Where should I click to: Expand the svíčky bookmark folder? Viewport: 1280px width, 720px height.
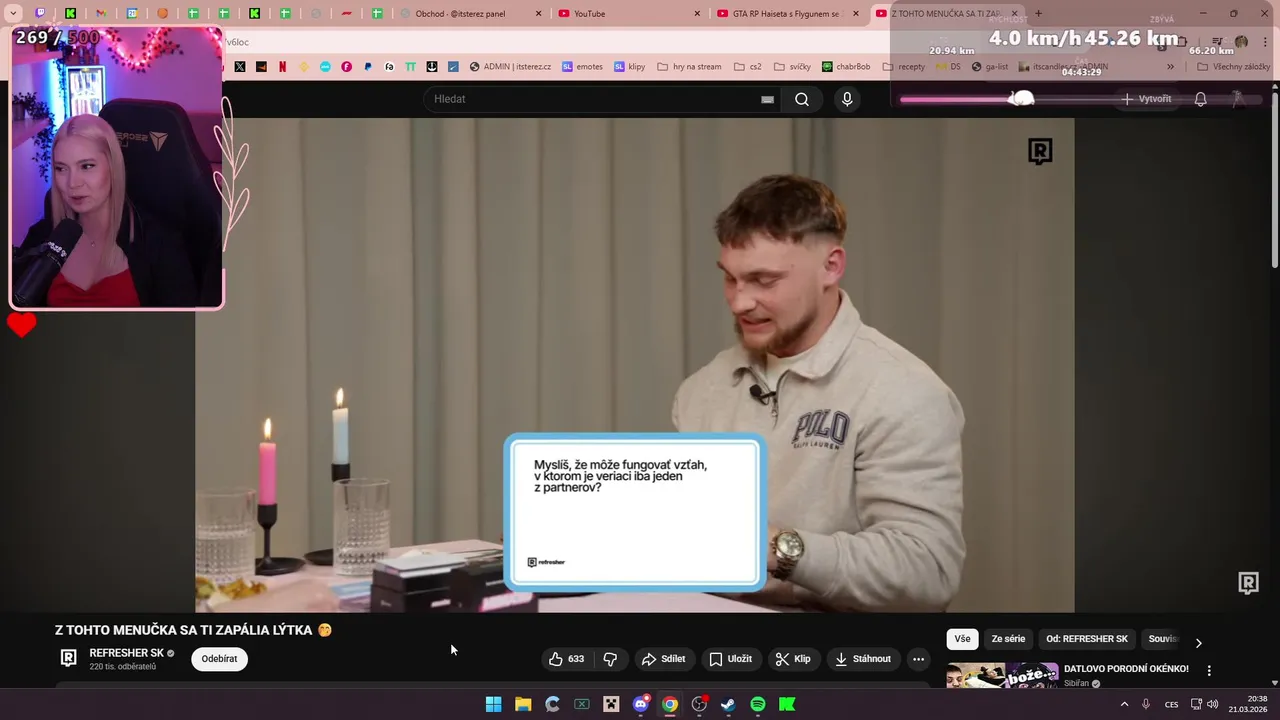[x=792, y=67]
